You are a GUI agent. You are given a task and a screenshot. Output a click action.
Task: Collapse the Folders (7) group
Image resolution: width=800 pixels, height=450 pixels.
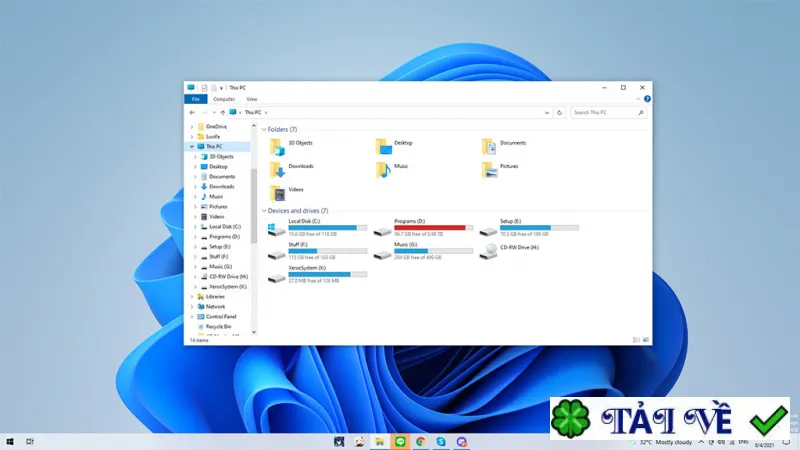click(x=264, y=130)
